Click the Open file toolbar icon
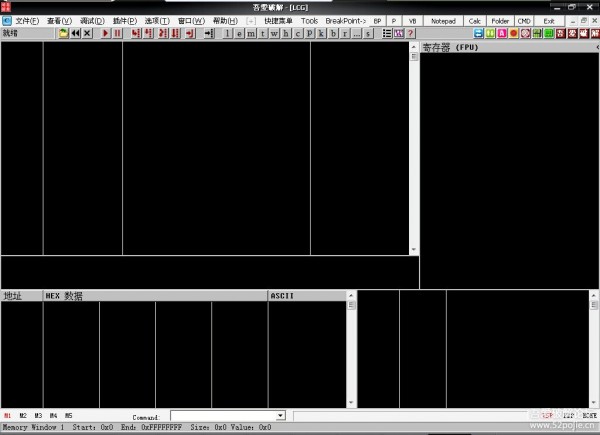The height and width of the screenshot is (435, 600). pyautogui.click(x=64, y=33)
